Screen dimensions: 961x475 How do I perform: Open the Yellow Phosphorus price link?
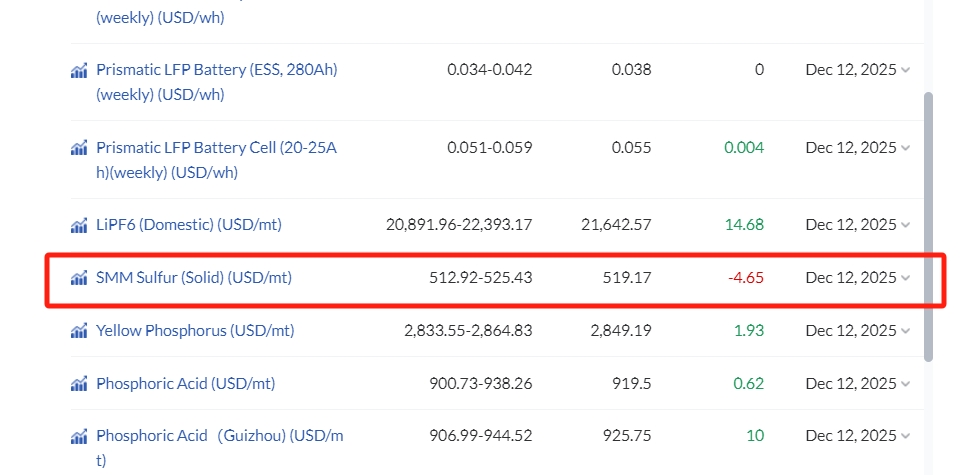pyautogui.click(x=195, y=330)
